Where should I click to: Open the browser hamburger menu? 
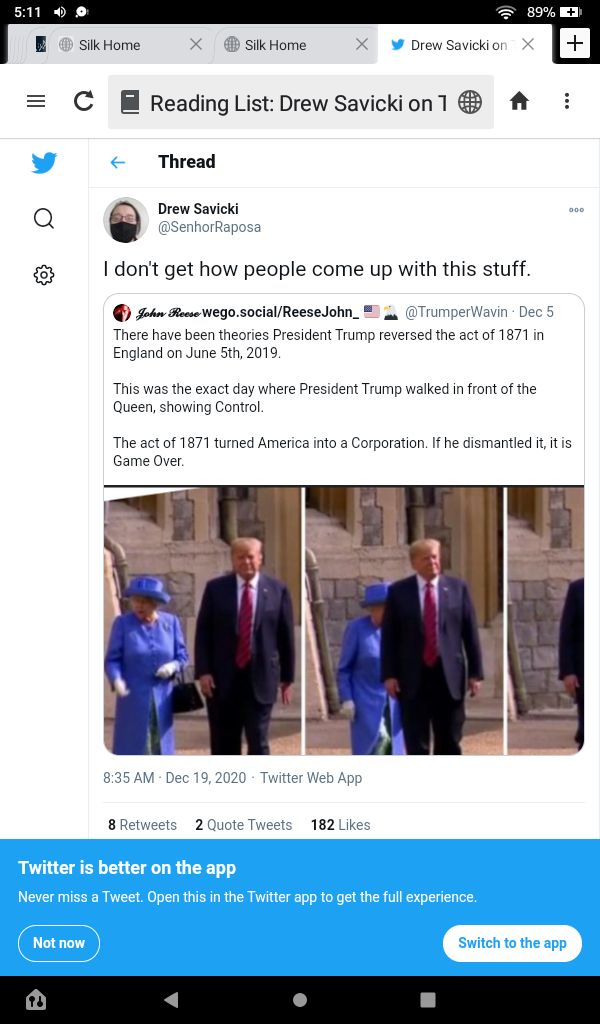click(36, 101)
